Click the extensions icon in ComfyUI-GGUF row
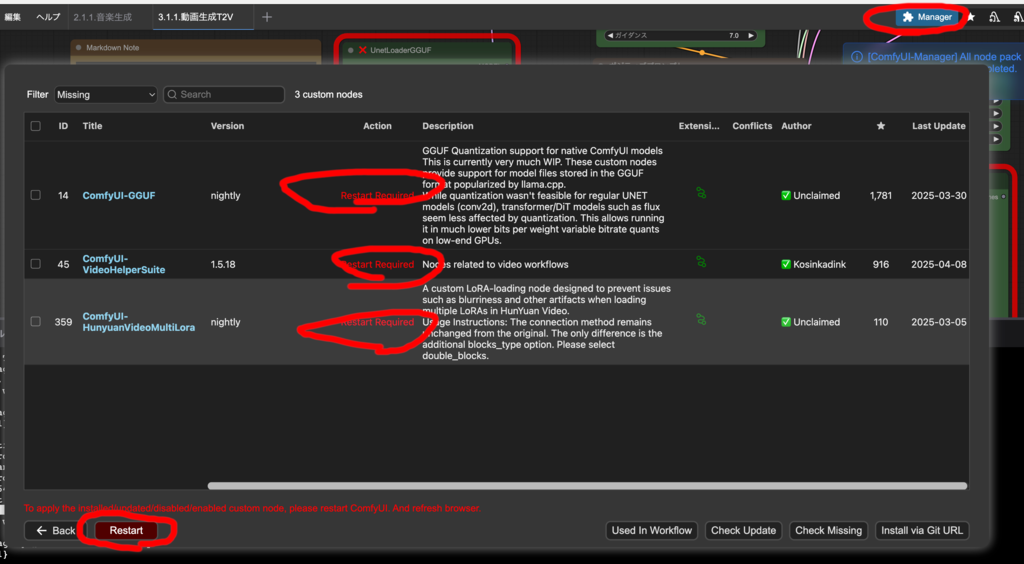This screenshot has width=1024, height=564. coord(701,193)
